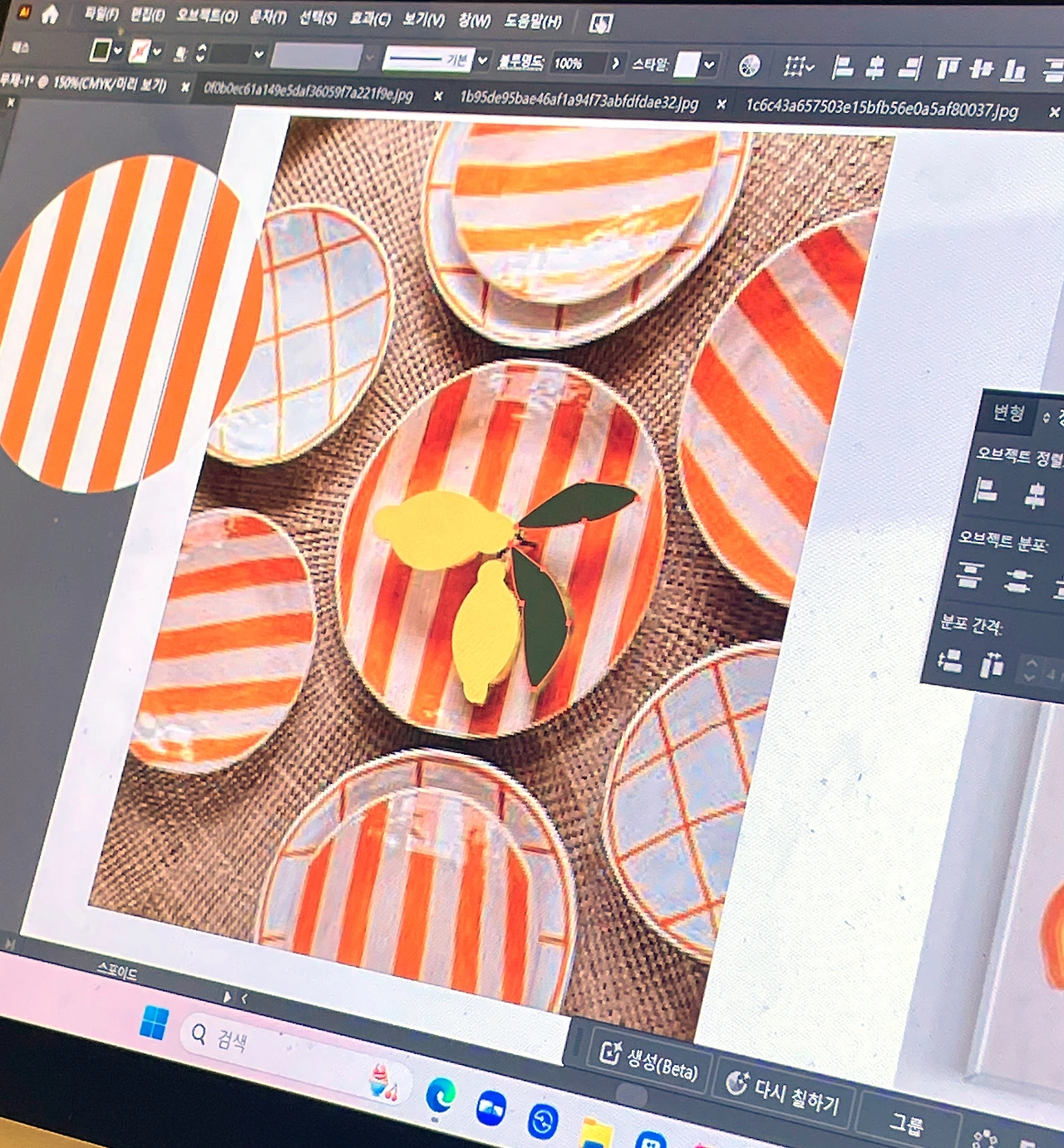Expand the fill color dropdown arrow
The height and width of the screenshot is (1148, 1064).
point(117,52)
